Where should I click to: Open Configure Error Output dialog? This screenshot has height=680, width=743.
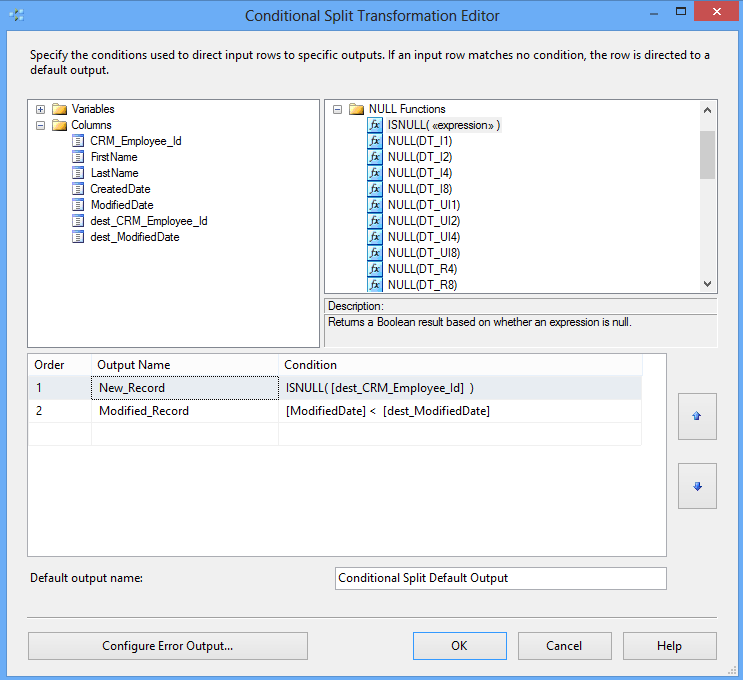[x=168, y=646]
